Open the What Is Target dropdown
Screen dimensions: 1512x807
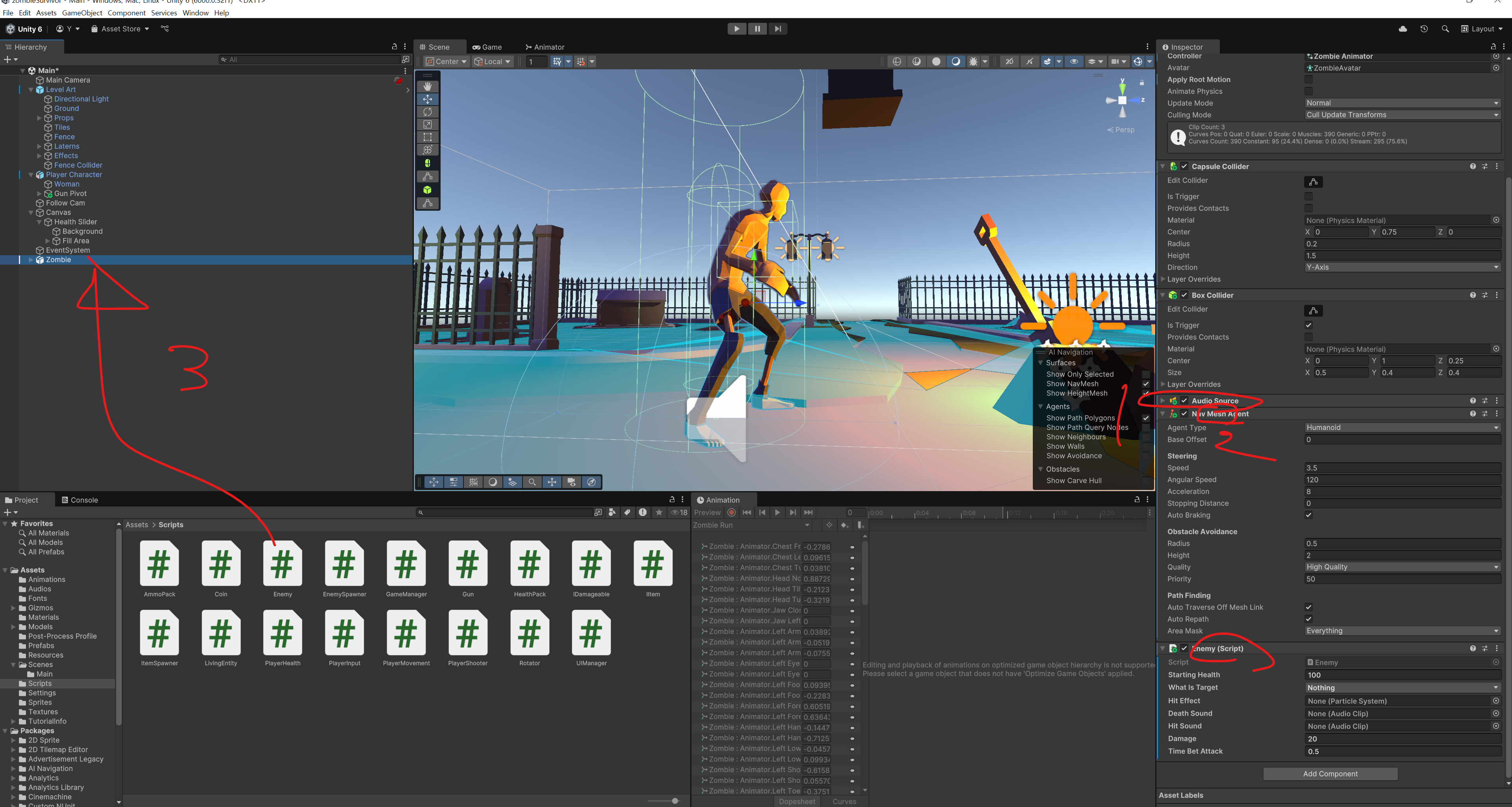(x=1402, y=687)
